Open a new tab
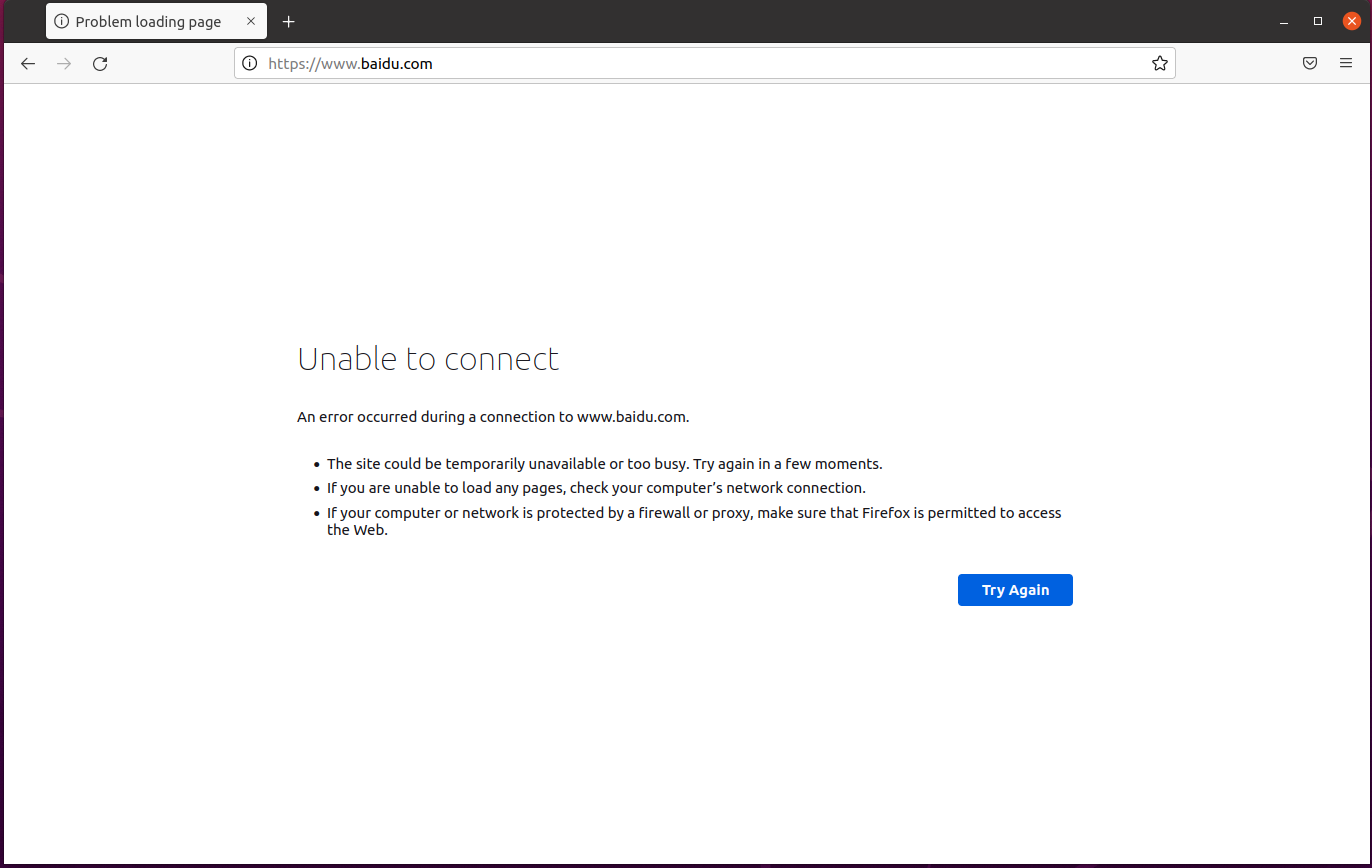Viewport: 1372px width, 868px height. [x=289, y=22]
